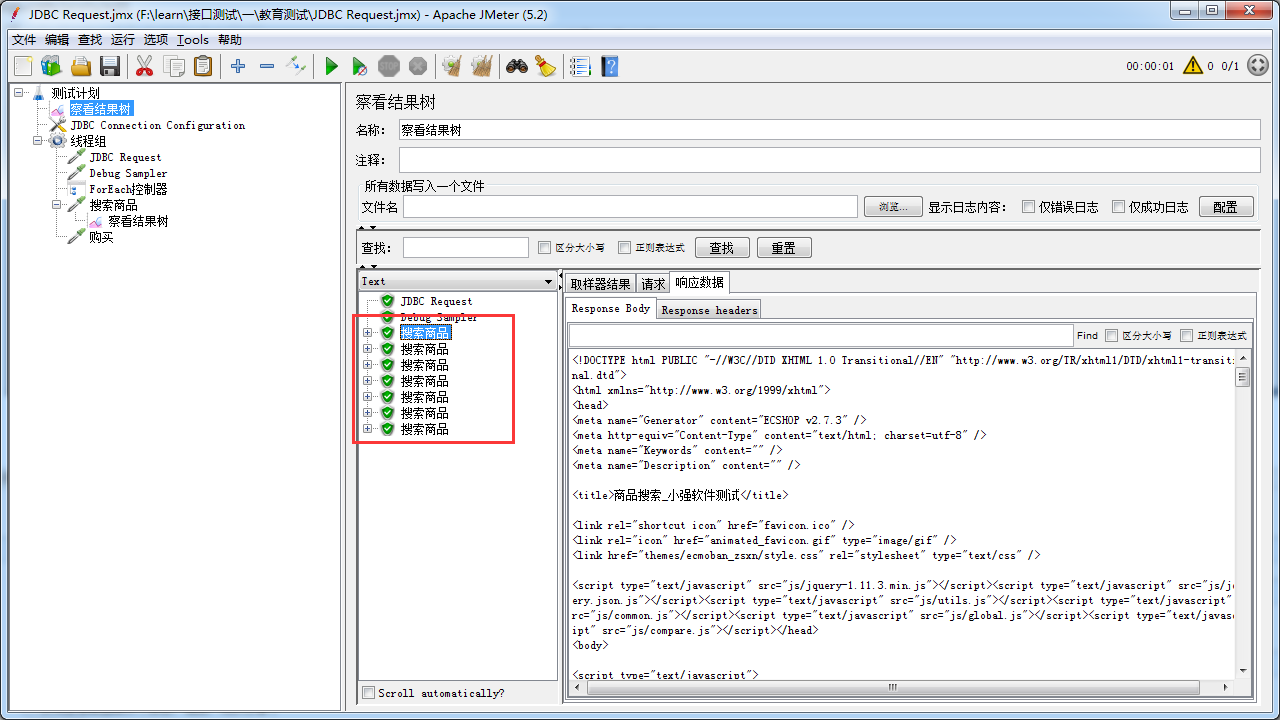Open Help with the question mark icon

tap(609, 66)
